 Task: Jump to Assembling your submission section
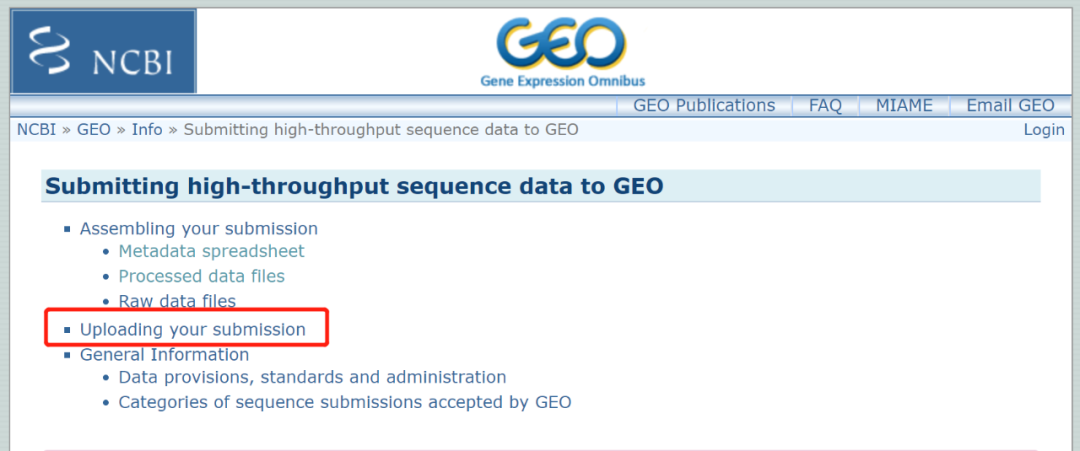(x=199, y=228)
